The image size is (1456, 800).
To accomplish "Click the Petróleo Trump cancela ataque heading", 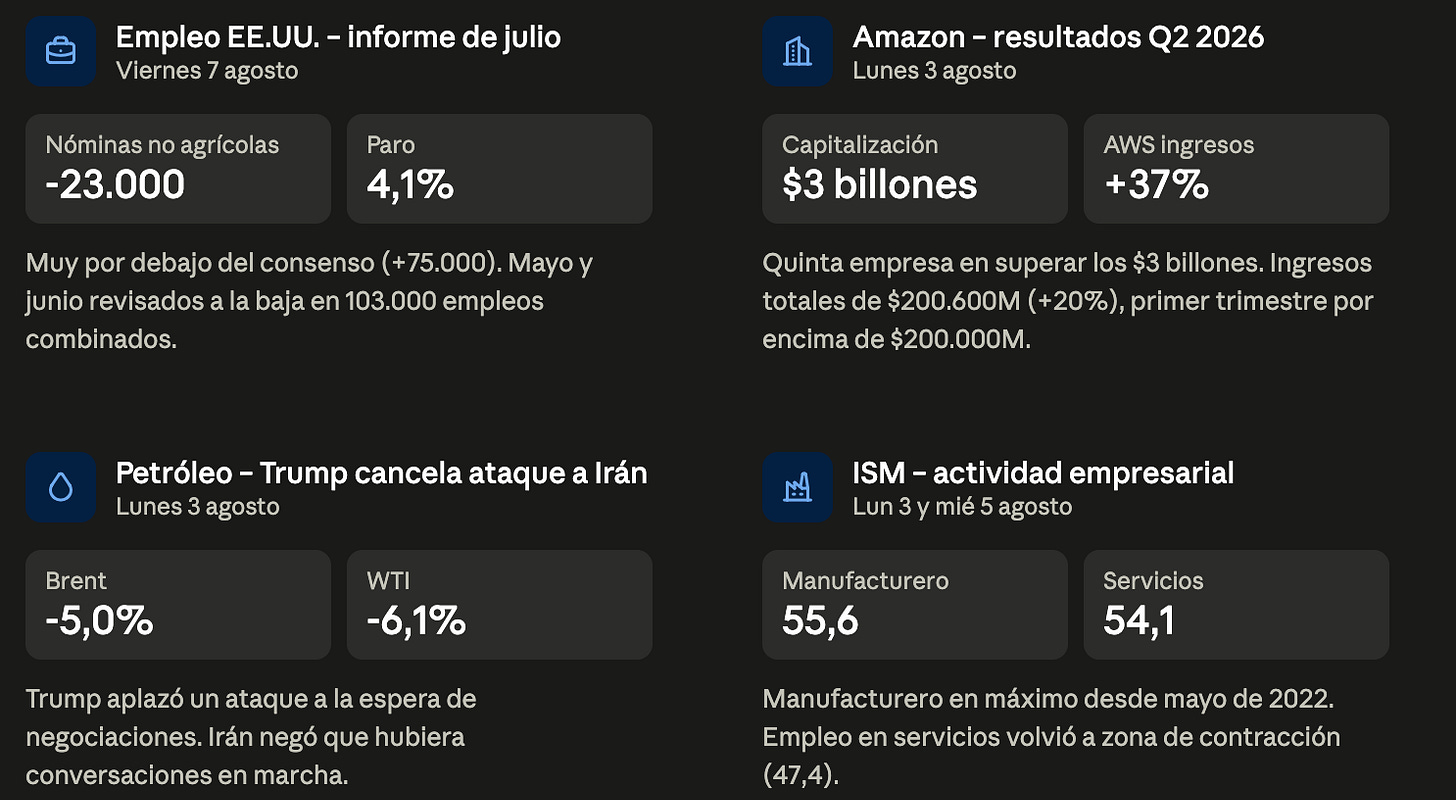I will (x=382, y=473).
